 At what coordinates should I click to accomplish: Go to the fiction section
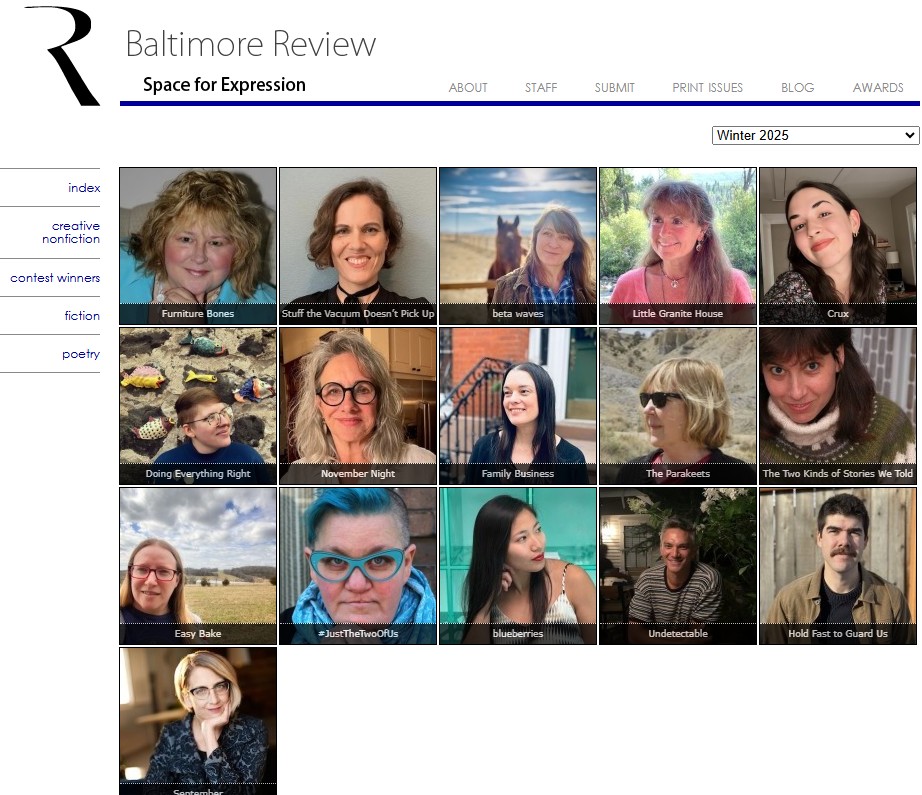82,316
